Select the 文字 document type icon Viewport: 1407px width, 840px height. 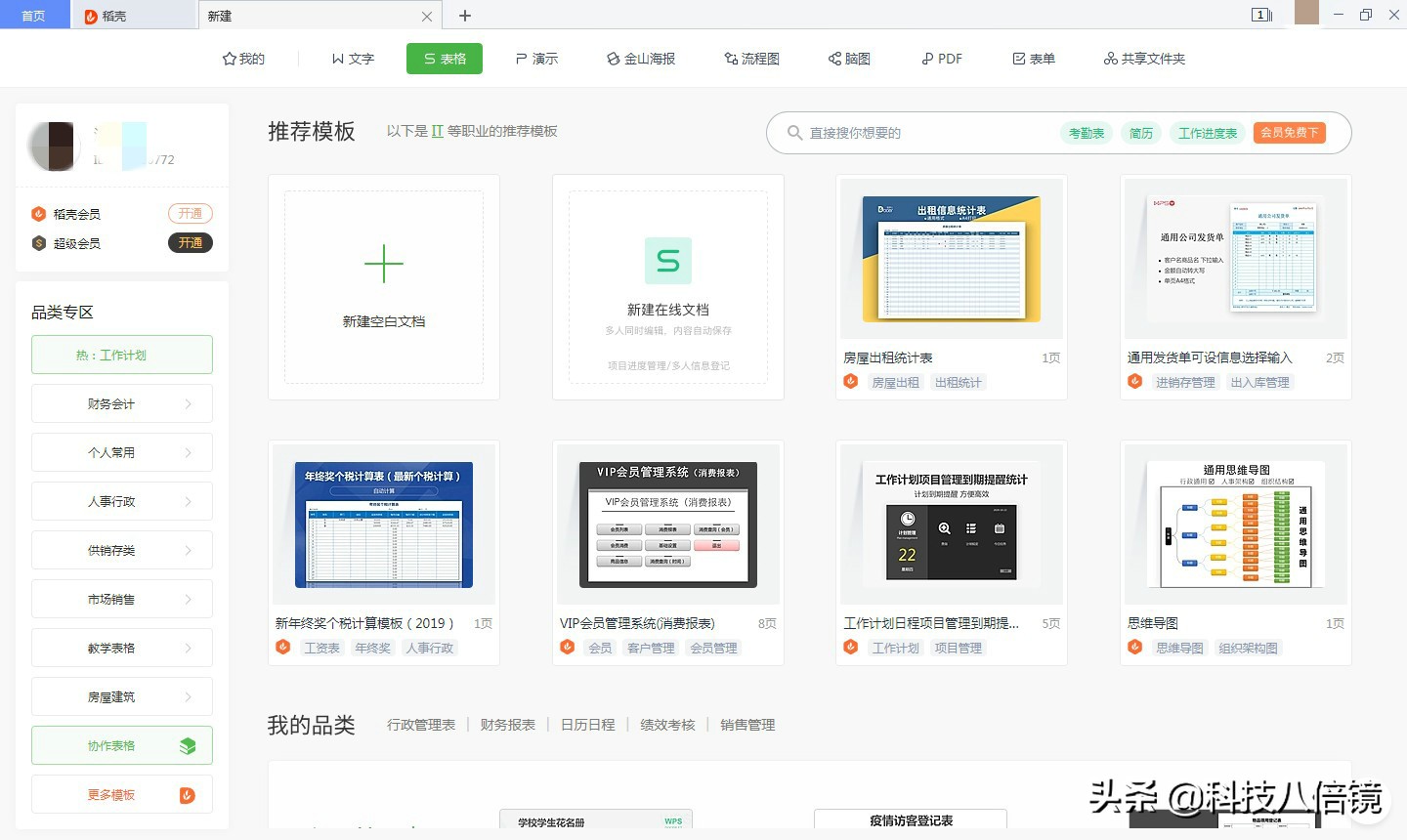[353, 59]
